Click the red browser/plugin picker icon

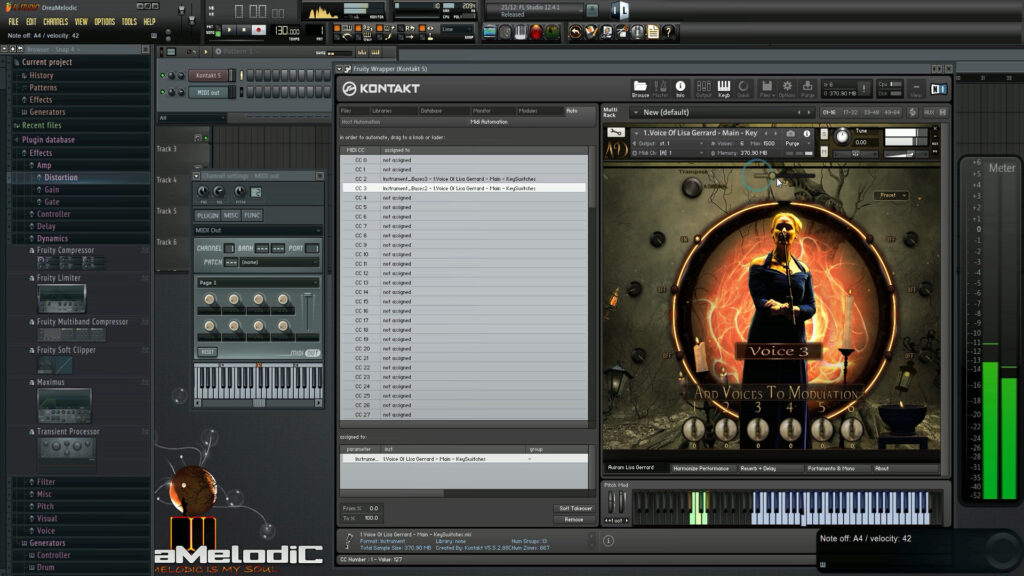click(x=536, y=32)
